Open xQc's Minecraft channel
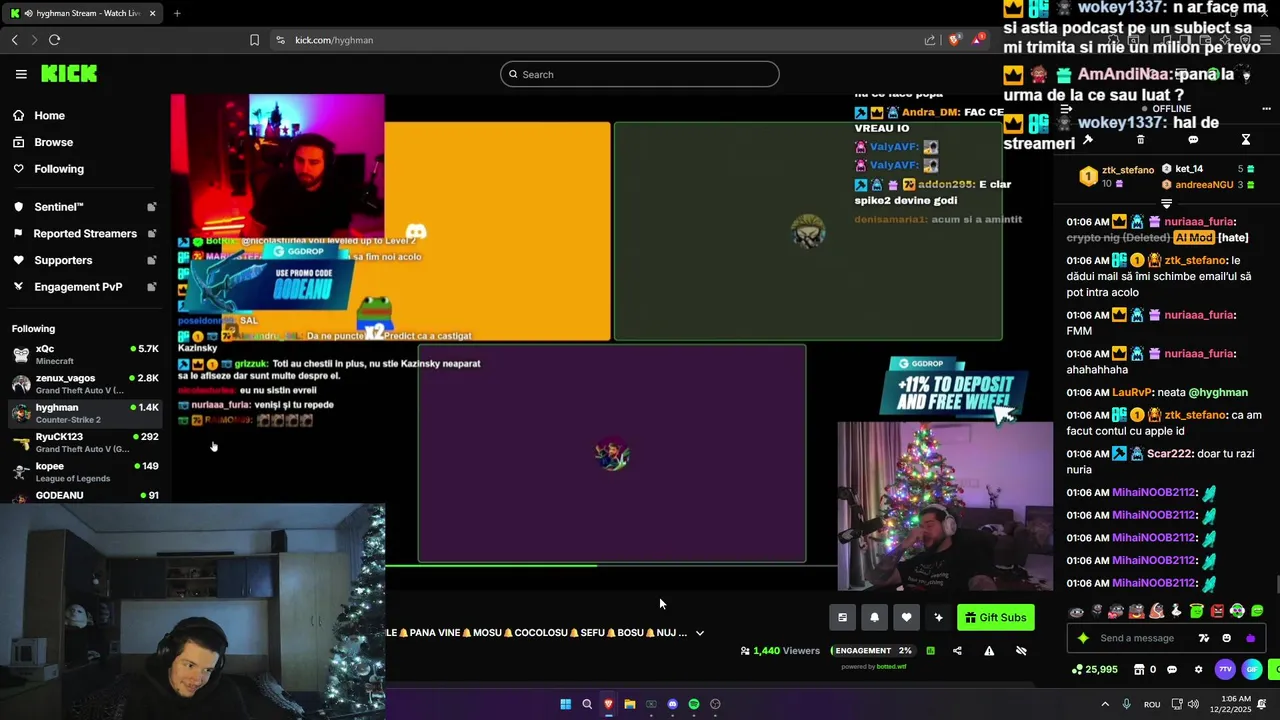1280x720 pixels. point(85,354)
